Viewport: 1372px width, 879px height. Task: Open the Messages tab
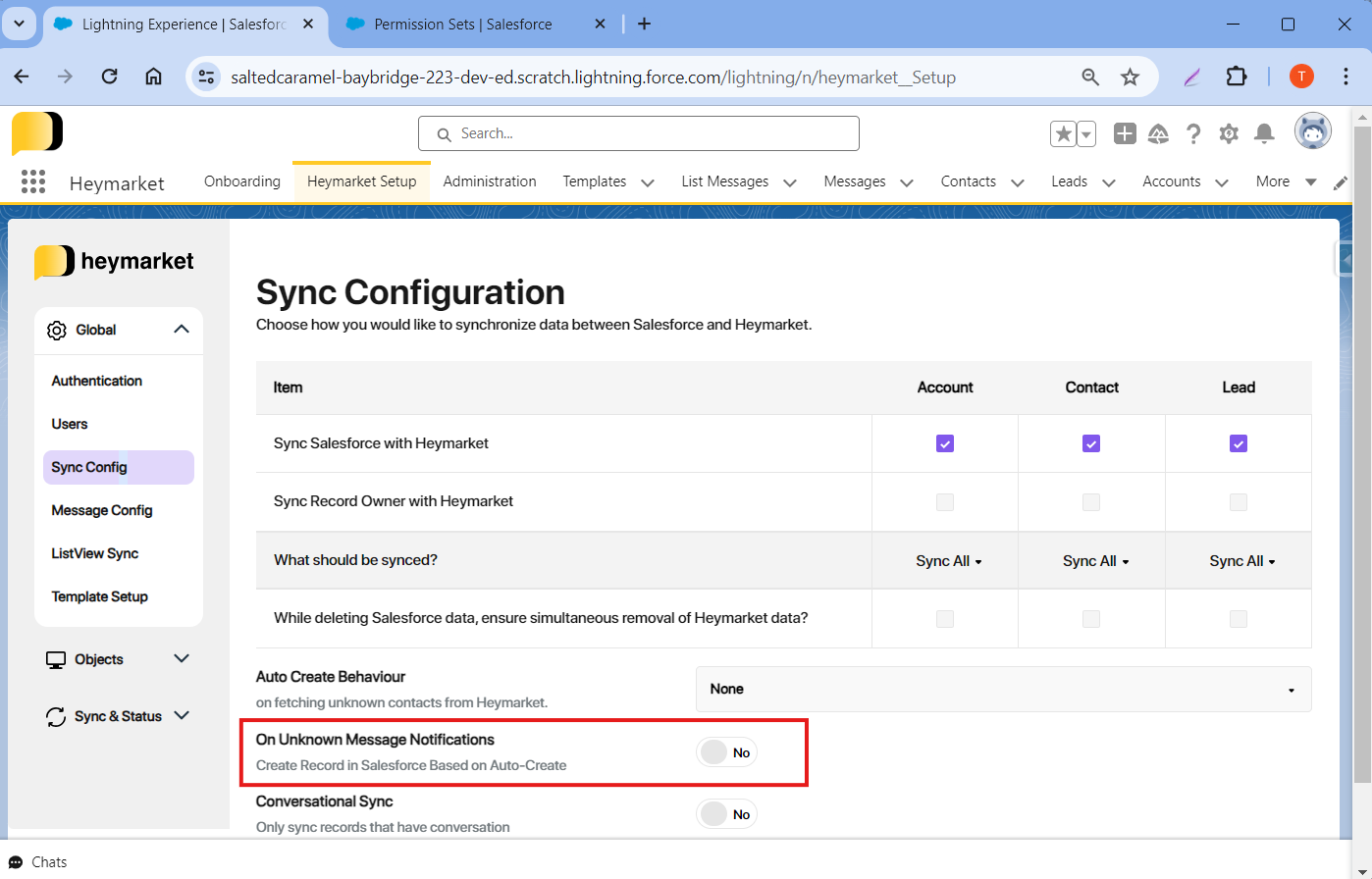855,181
